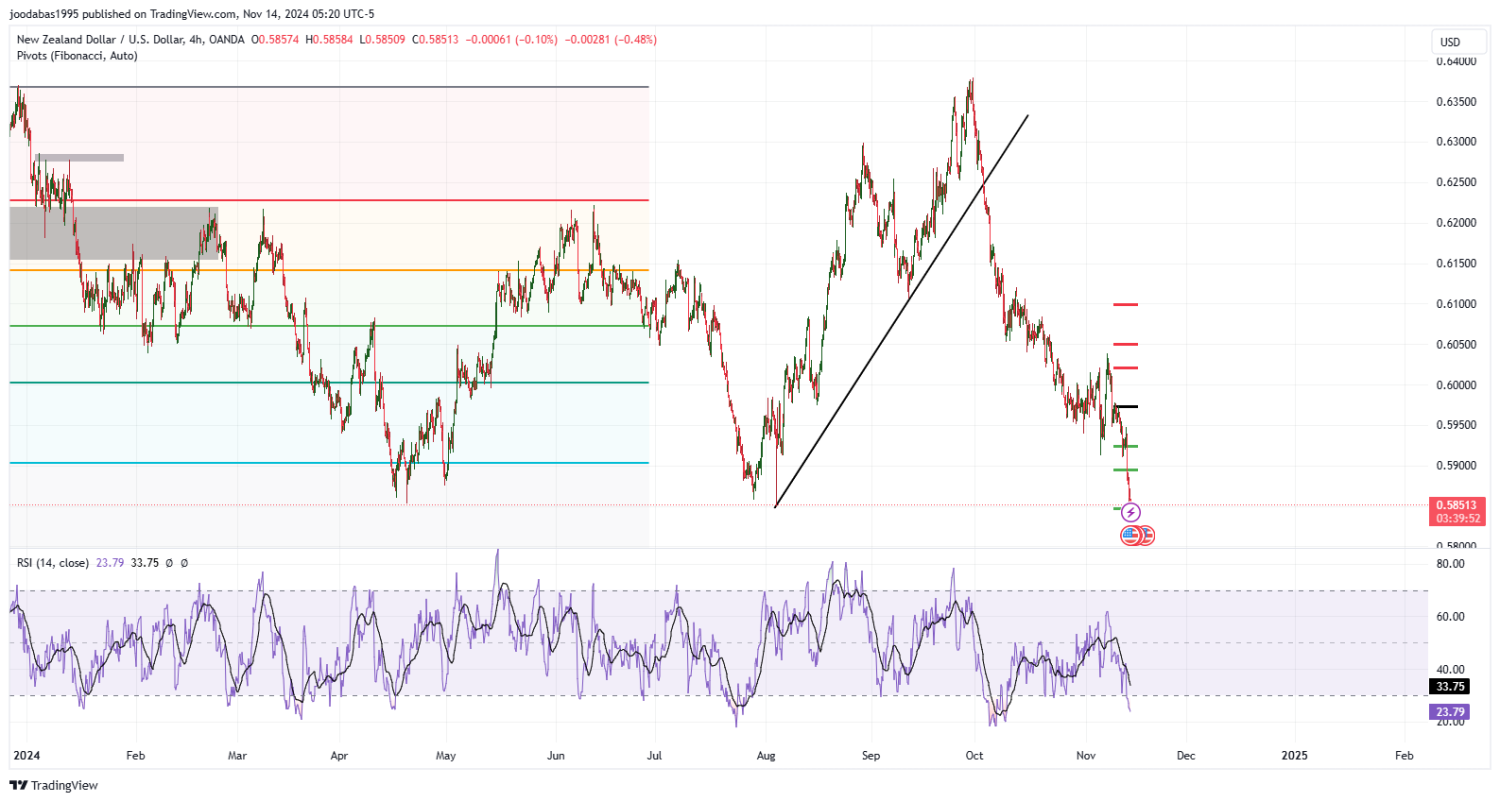Viewport: 1500px width, 802px height.
Task: Click the New Zealand Dollar / U.S. Dollar title
Action: pyautogui.click(x=106, y=40)
